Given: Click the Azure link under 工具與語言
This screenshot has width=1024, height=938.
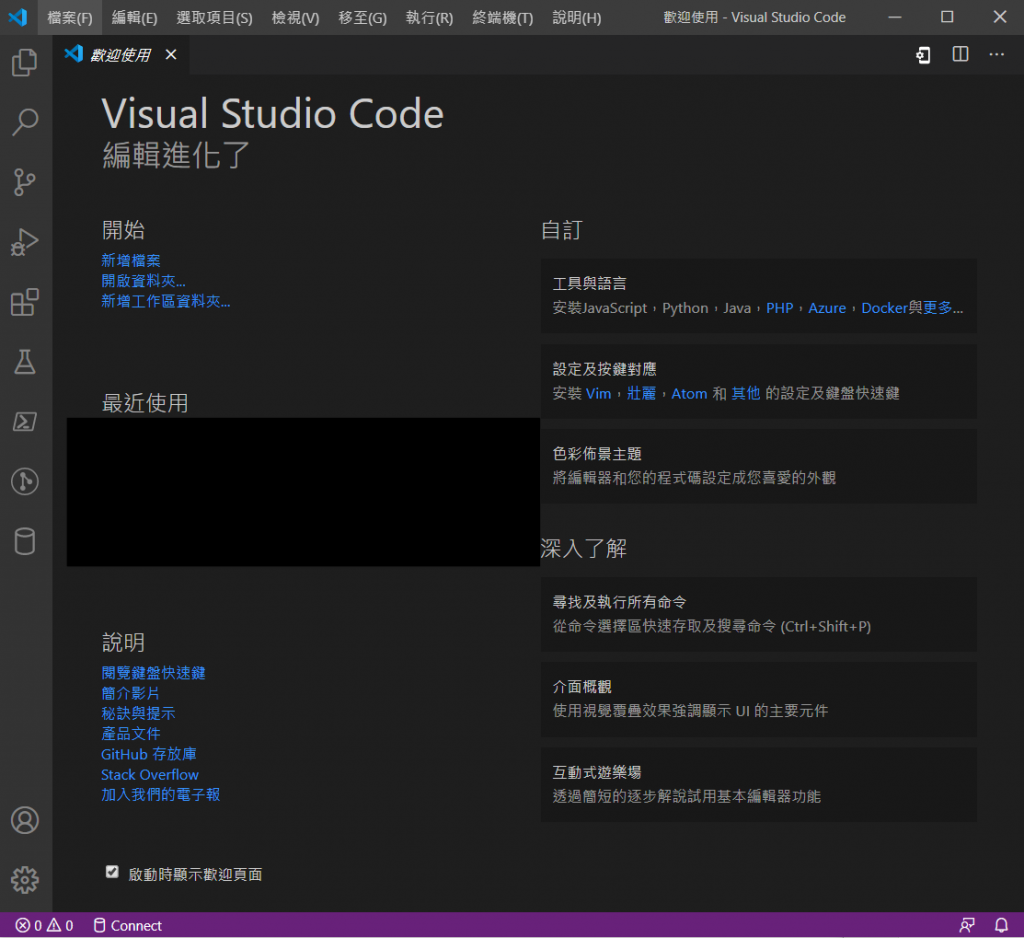Looking at the screenshot, I should click(x=827, y=308).
